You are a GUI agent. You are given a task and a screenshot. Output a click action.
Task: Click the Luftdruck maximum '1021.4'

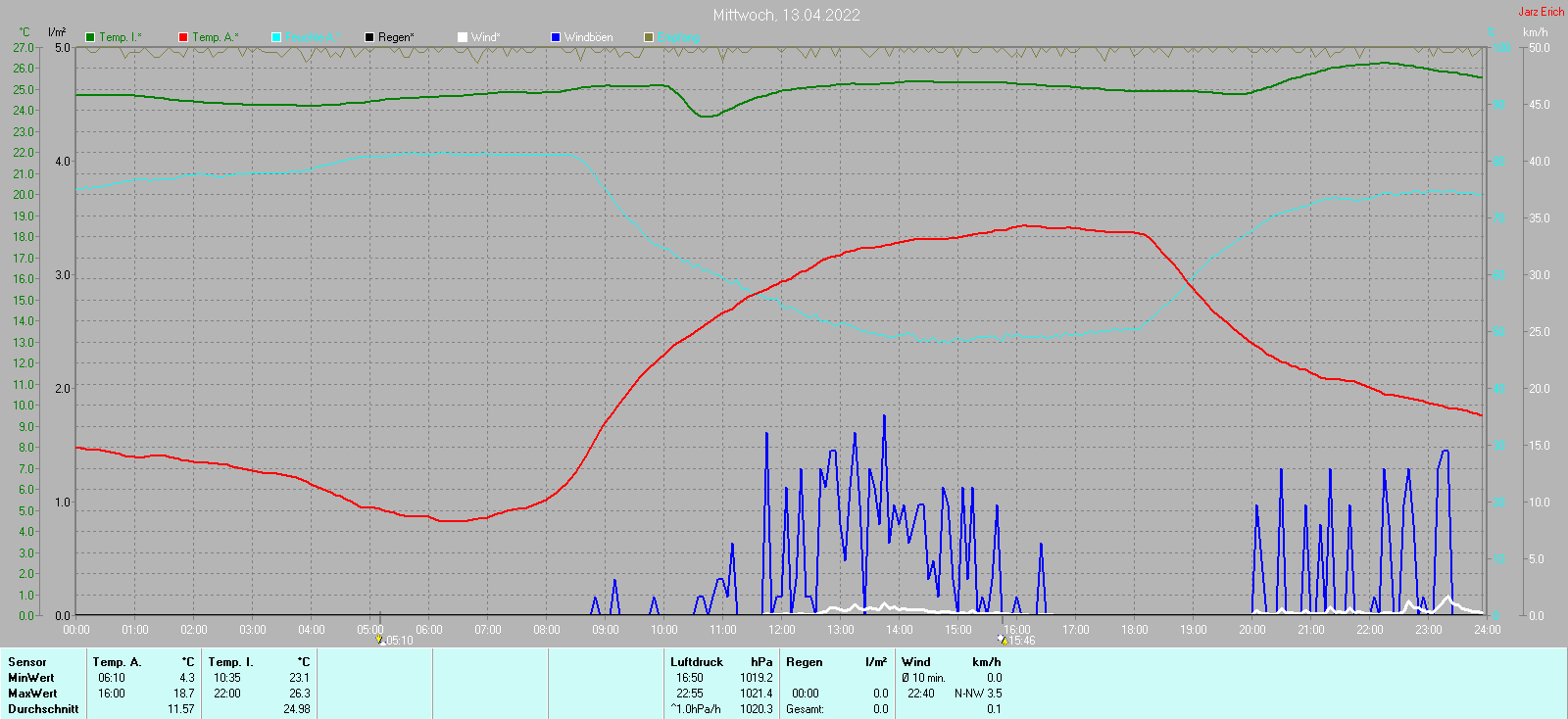(757, 694)
